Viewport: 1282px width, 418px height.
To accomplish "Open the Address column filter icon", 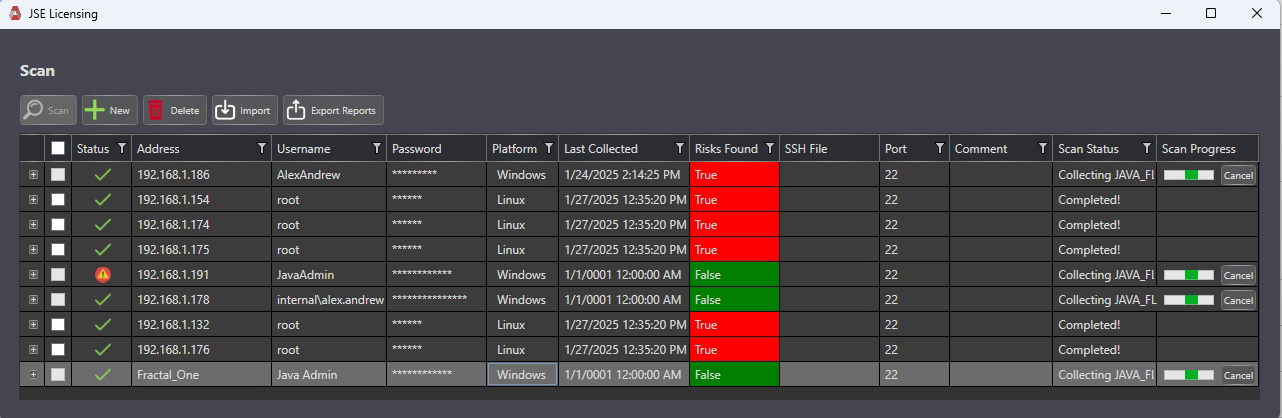I will pyautogui.click(x=262, y=148).
